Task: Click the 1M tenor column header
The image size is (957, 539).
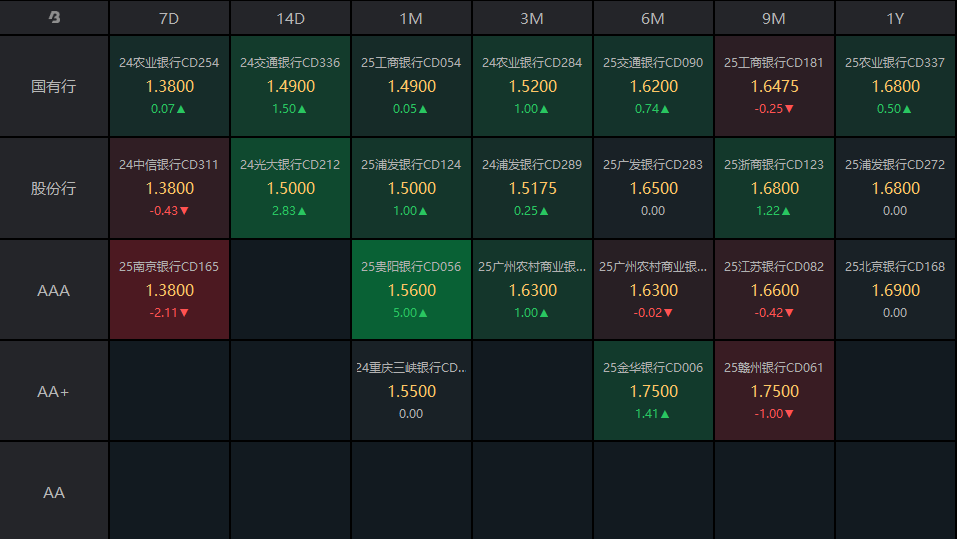Action: [411, 18]
